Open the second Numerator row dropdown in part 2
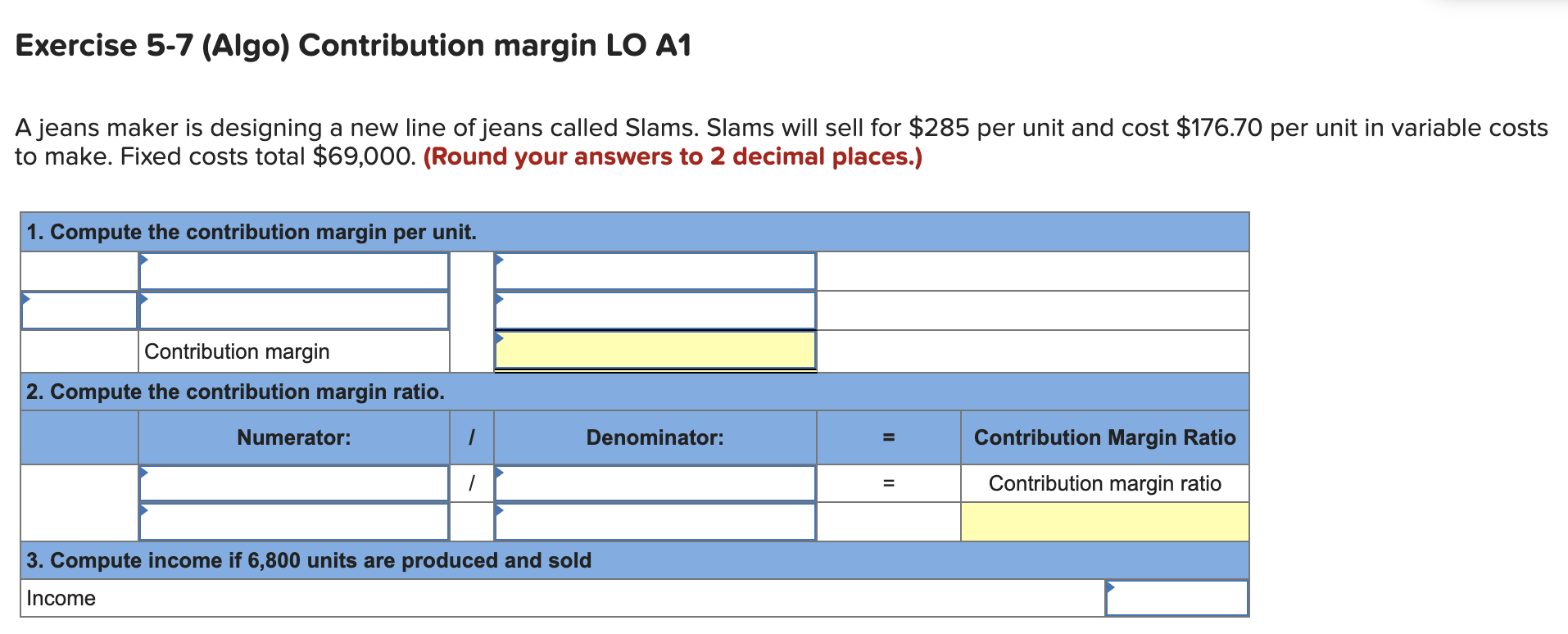 pos(293,520)
